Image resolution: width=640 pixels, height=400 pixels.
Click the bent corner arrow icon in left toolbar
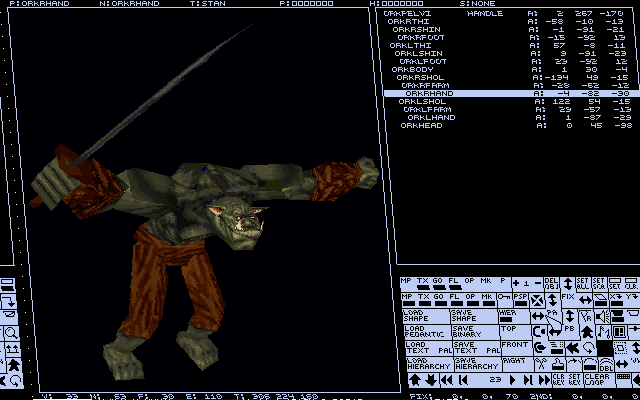coord(9,302)
